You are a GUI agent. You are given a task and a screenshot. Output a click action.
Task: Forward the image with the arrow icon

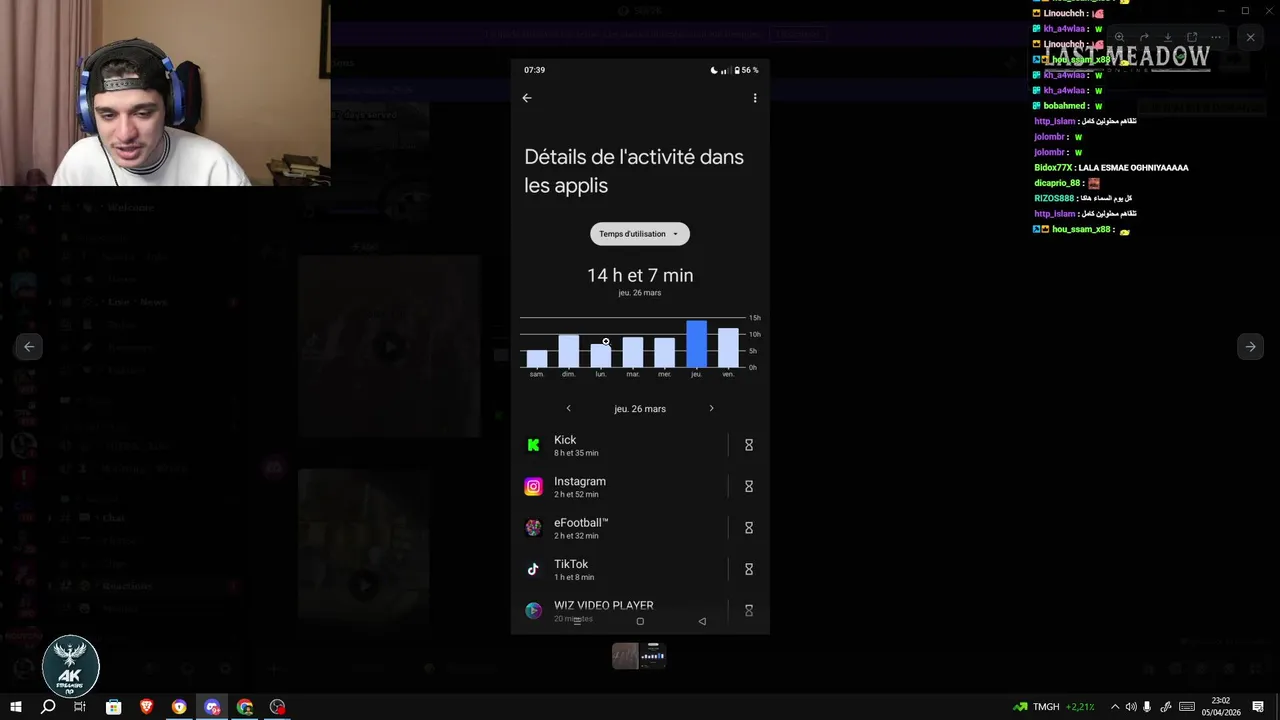1144,37
